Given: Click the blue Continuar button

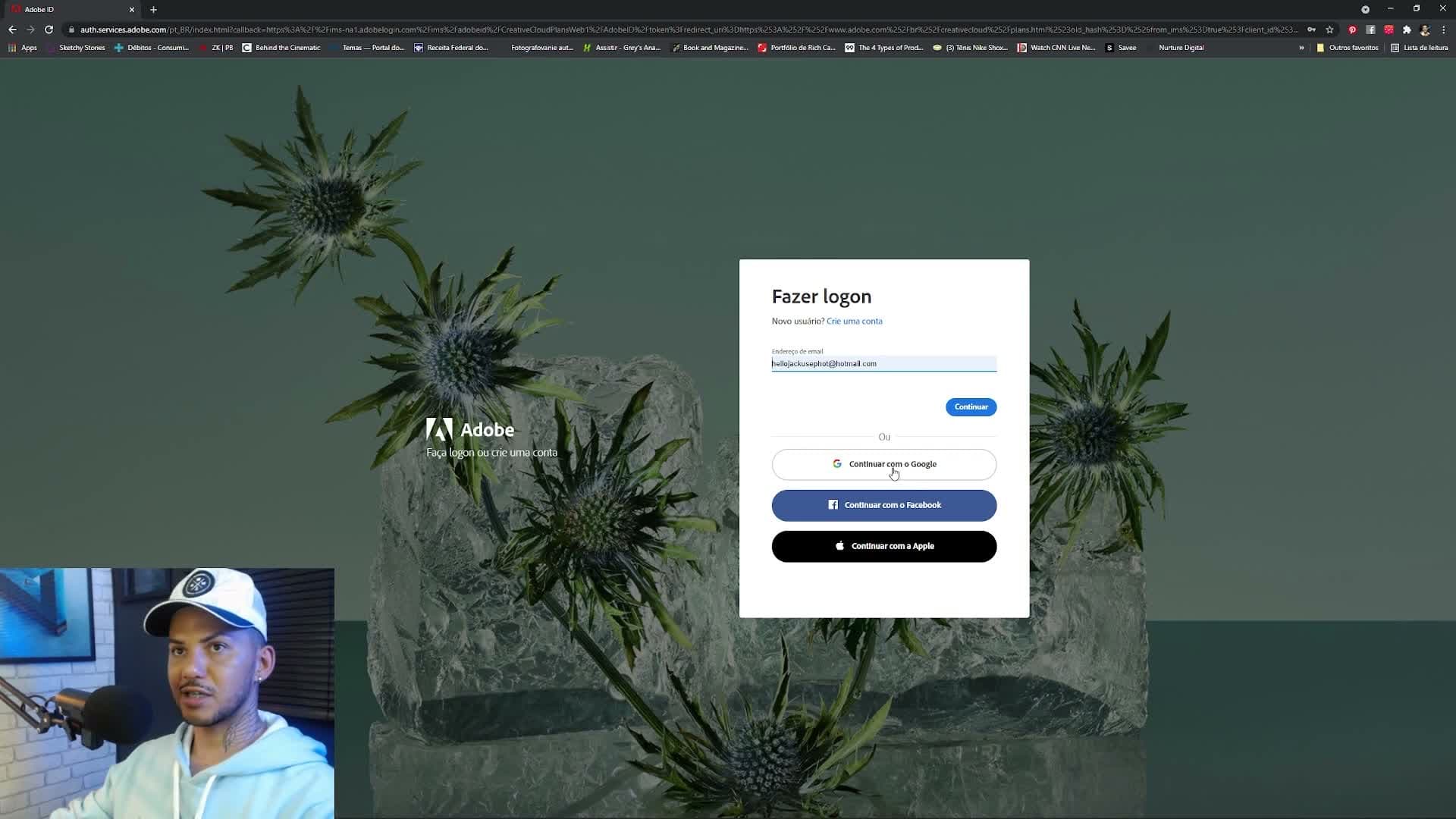Looking at the screenshot, I should tap(971, 407).
